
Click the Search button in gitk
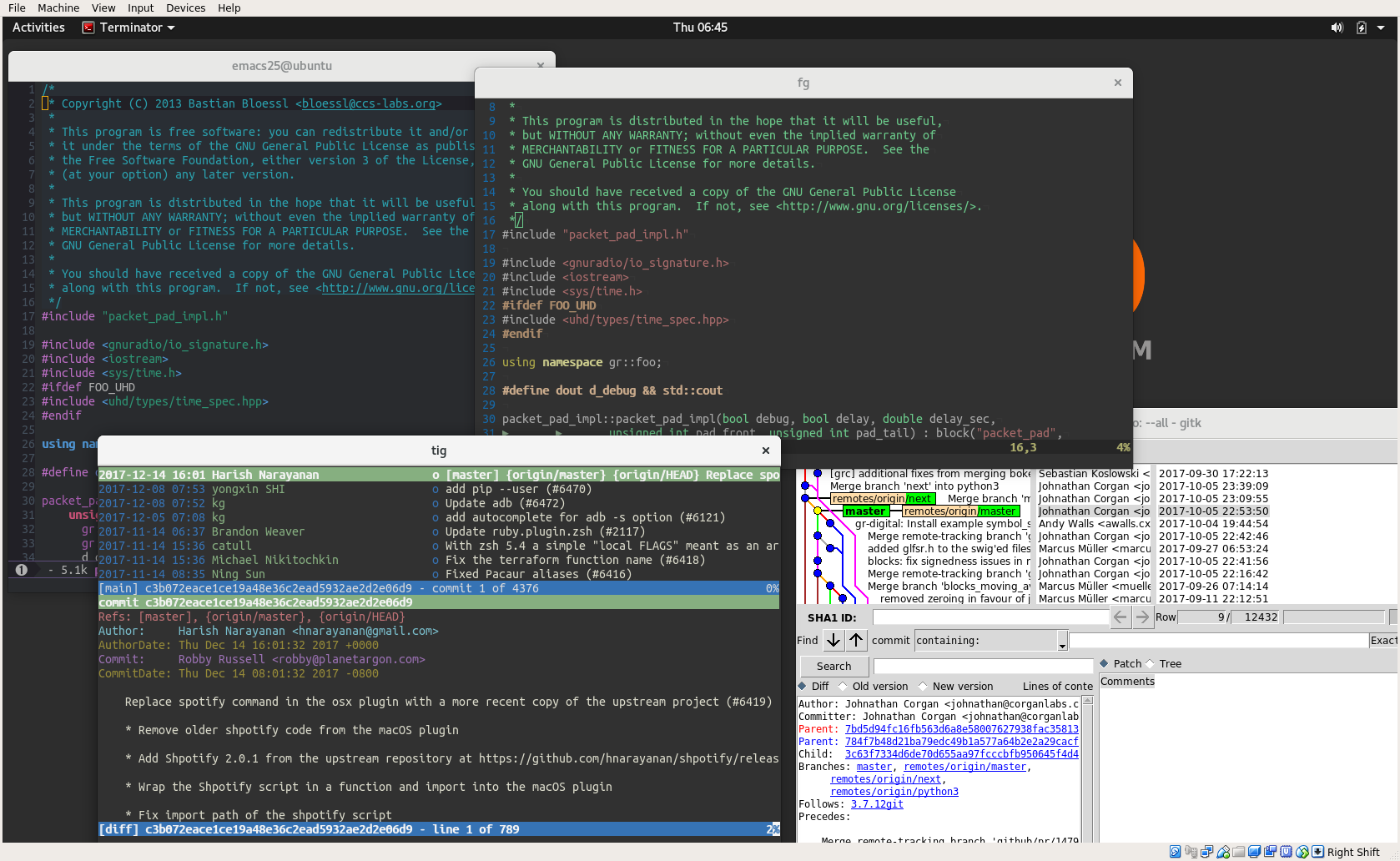834,666
